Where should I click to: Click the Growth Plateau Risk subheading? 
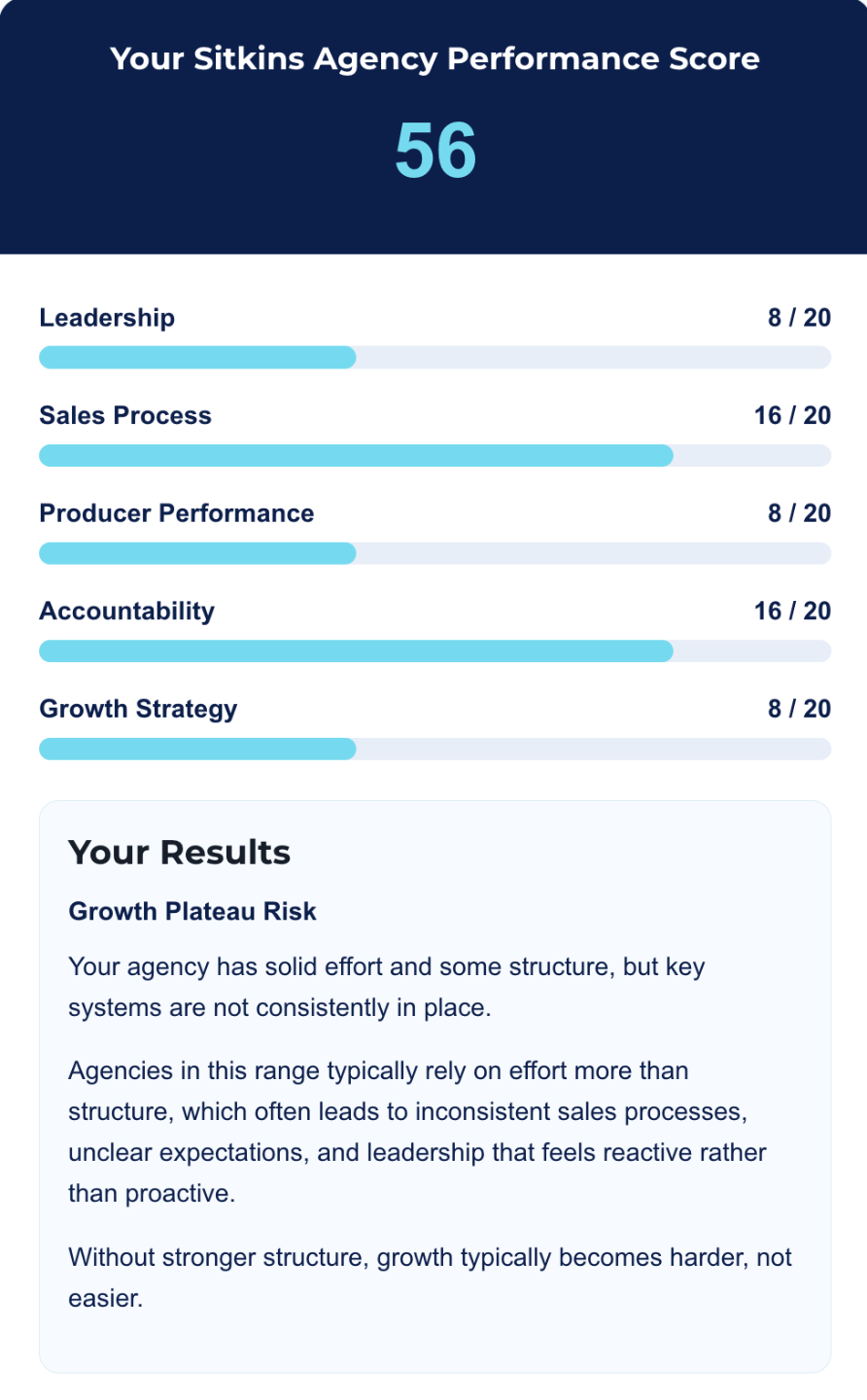tap(192, 912)
